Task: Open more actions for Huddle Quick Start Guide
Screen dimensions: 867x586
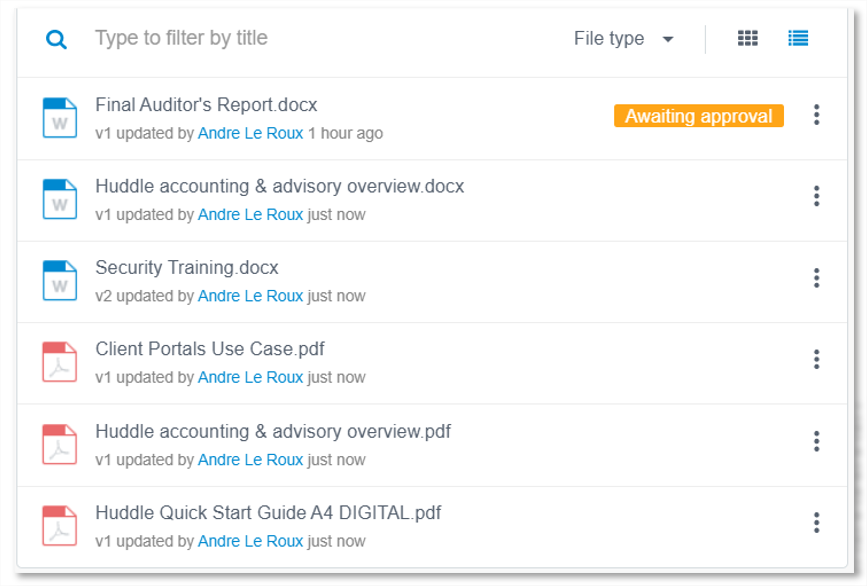Action: tap(816, 522)
